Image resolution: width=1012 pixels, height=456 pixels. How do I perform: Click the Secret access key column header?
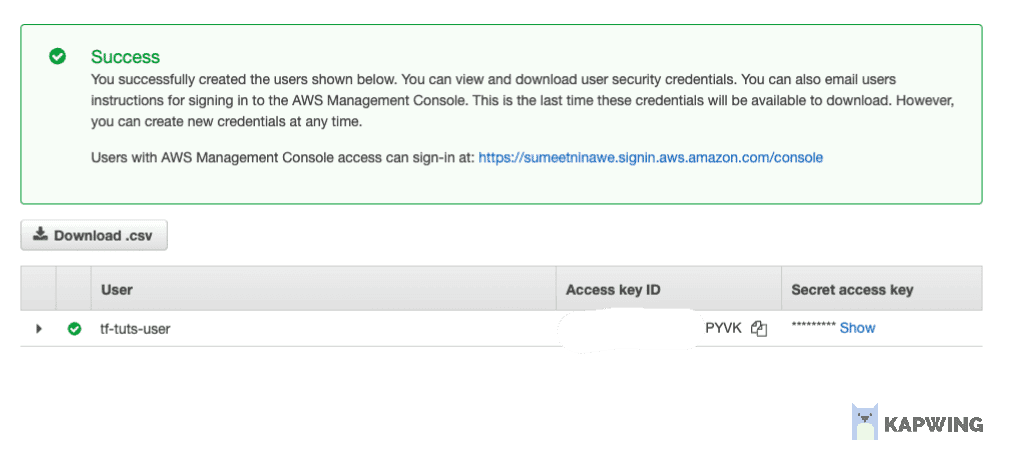pos(852,290)
